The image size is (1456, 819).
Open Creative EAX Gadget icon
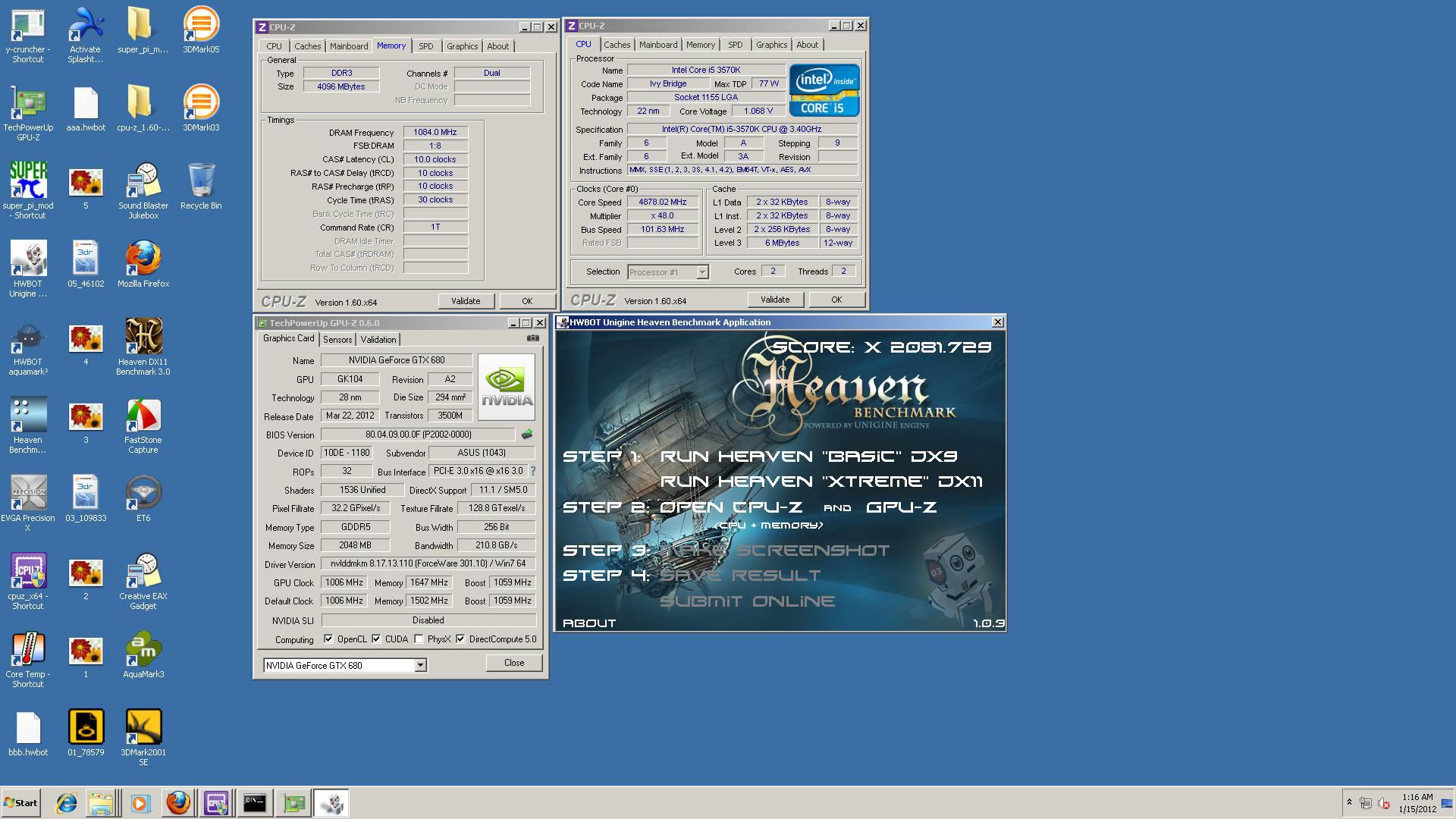143,572
